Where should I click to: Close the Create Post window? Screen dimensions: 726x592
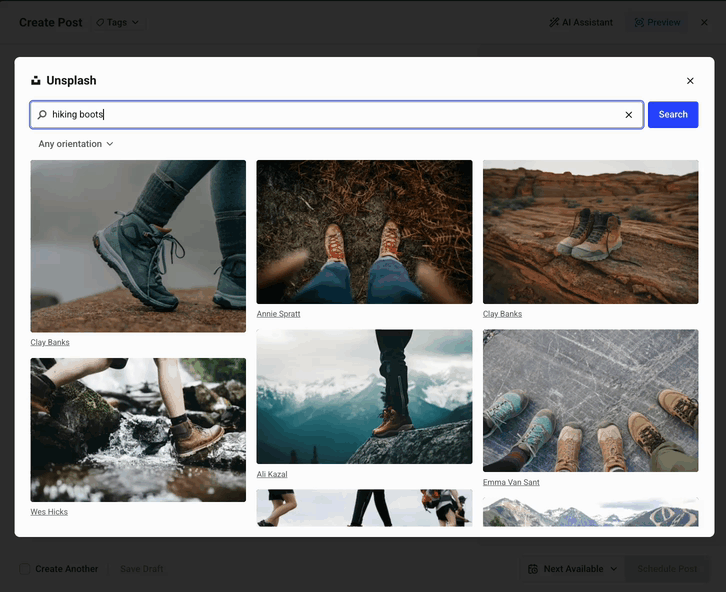(x=704, y=22)
